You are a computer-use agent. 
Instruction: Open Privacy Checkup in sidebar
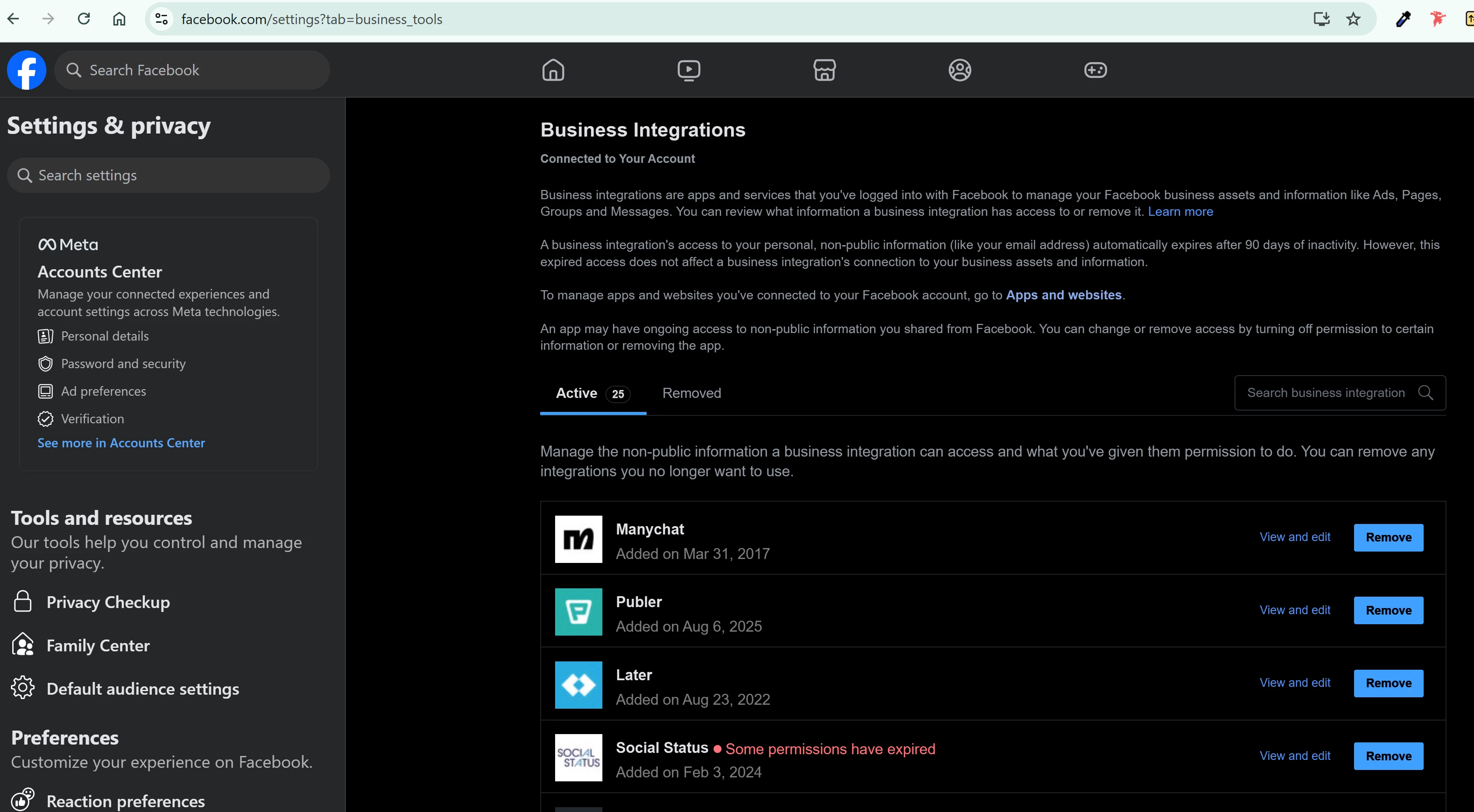[108, 602]
